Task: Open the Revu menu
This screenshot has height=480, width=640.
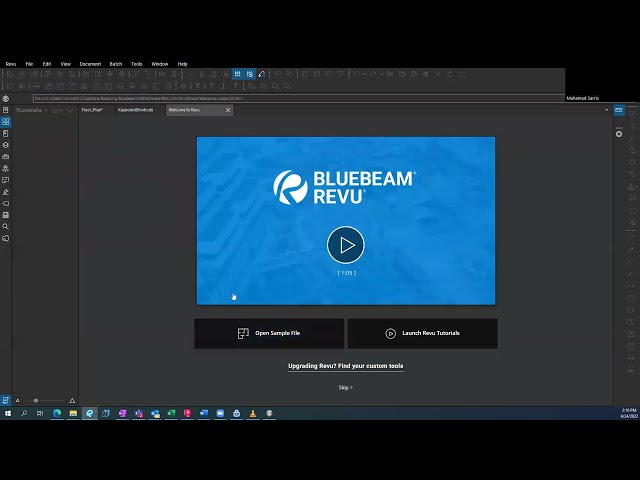Action: pyautogui.click(x=11, y=64)
